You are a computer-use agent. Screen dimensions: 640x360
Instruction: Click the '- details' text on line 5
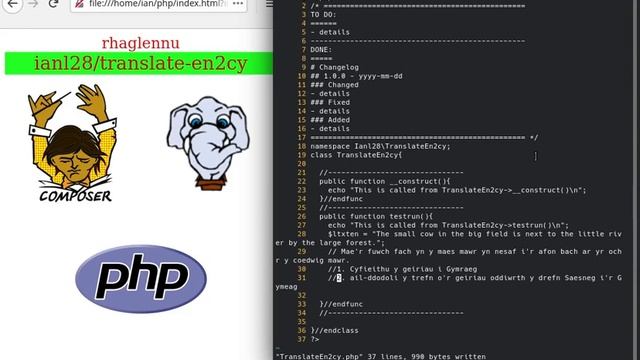(330, 32)
